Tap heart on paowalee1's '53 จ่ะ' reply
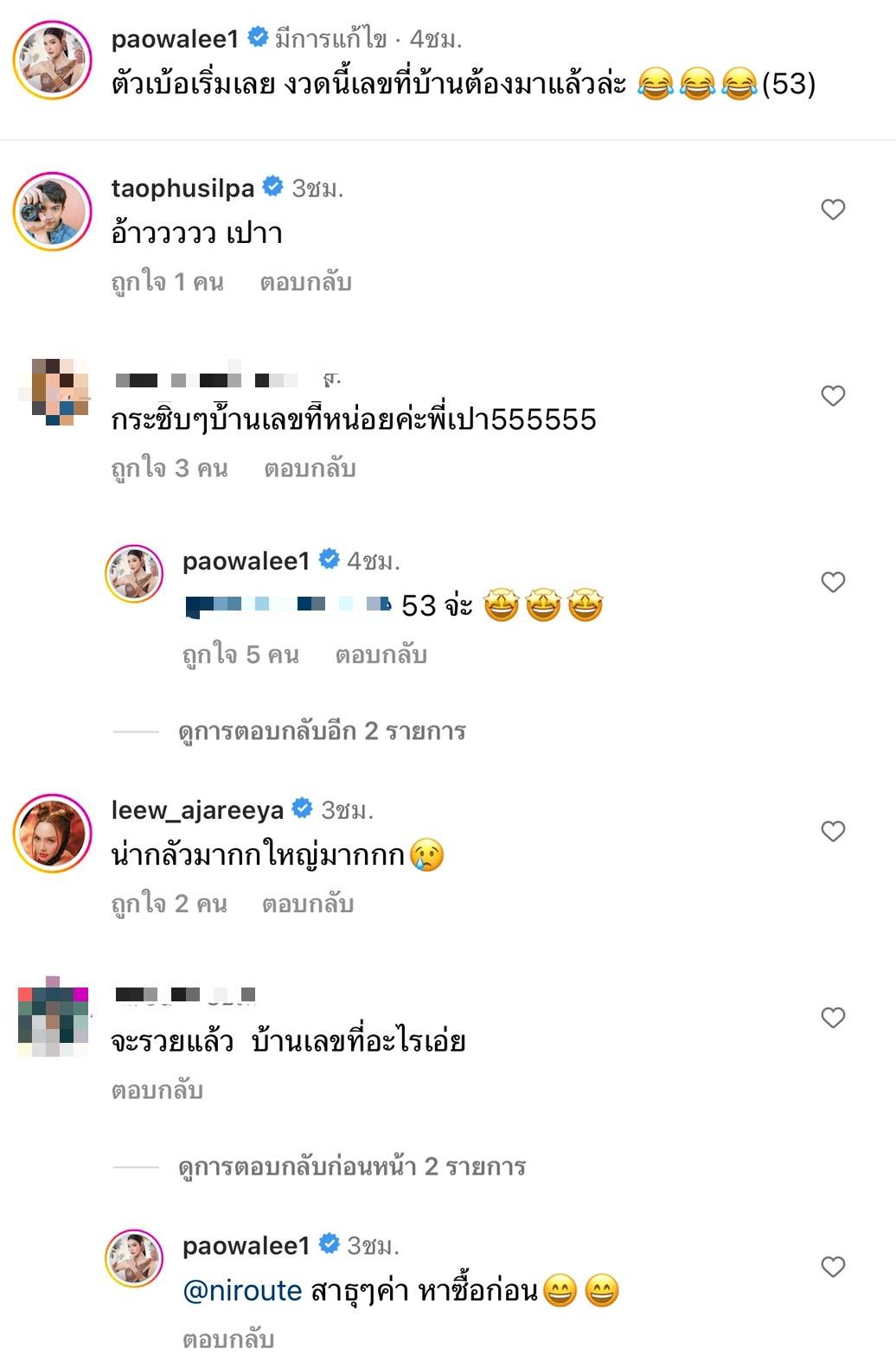The height and width of the screenshot is (1368, 896). coord(832,582)
